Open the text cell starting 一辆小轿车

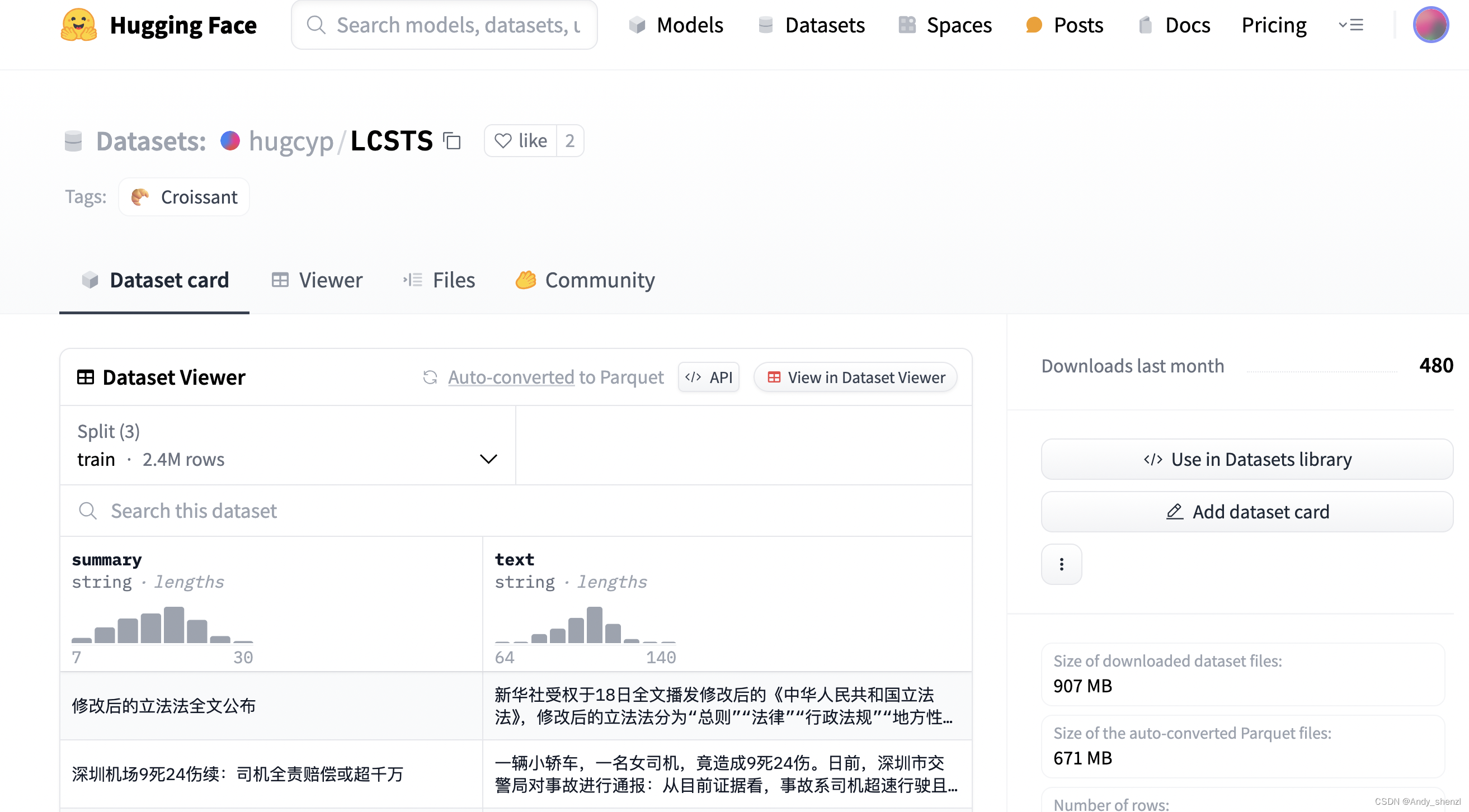[x=727, y=774]
